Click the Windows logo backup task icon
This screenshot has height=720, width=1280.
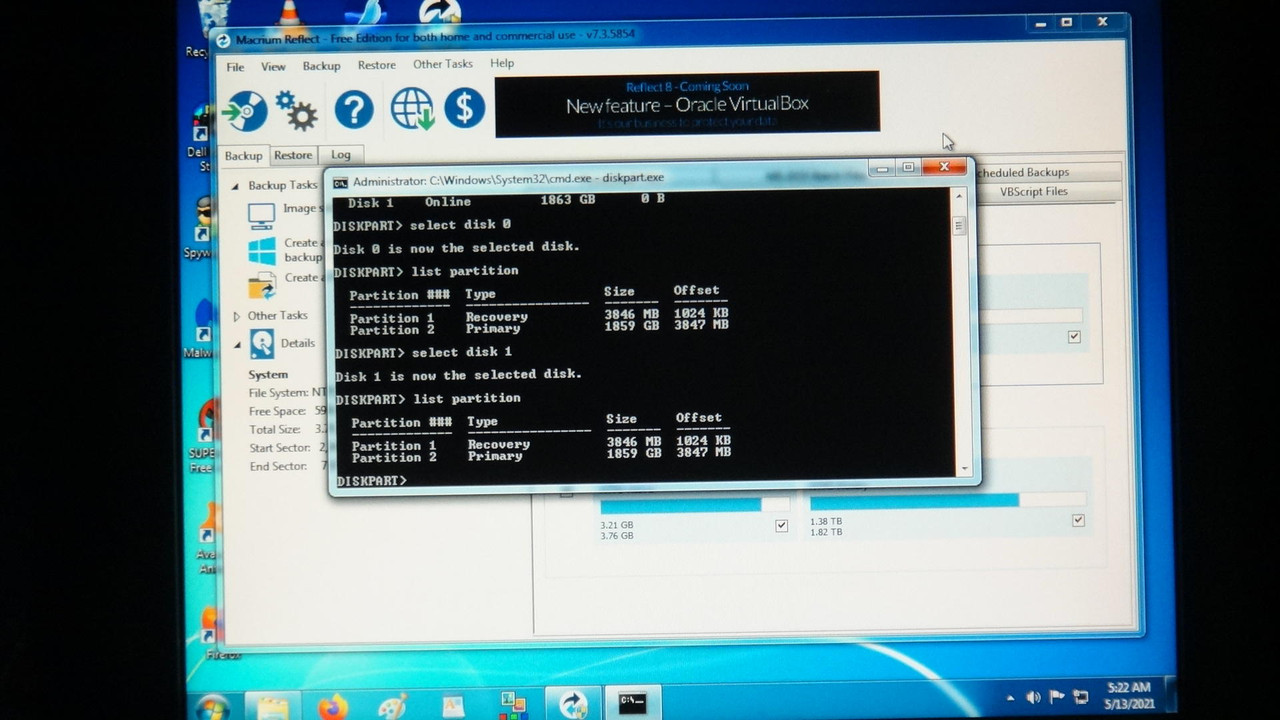coord(262,250)
